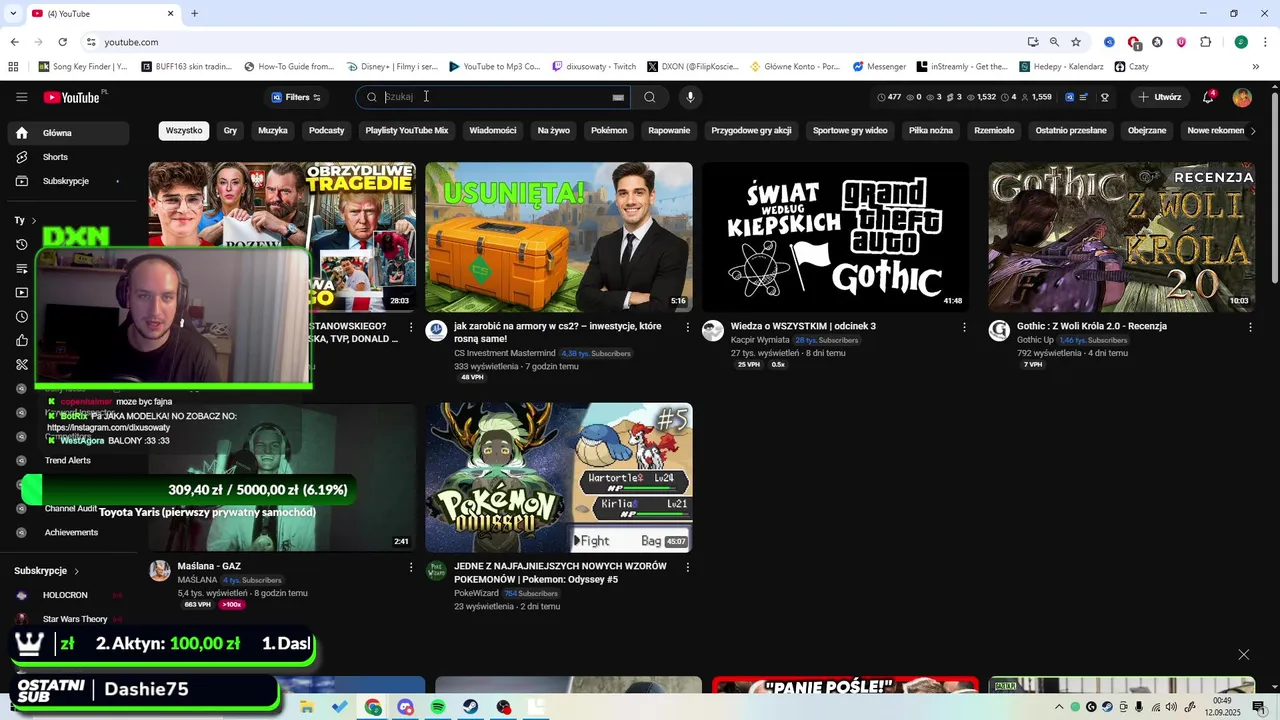The width and height of the screenshot is (1280, 720).
Task: Open the volume control in system tray
Action: coord(1171,707)
